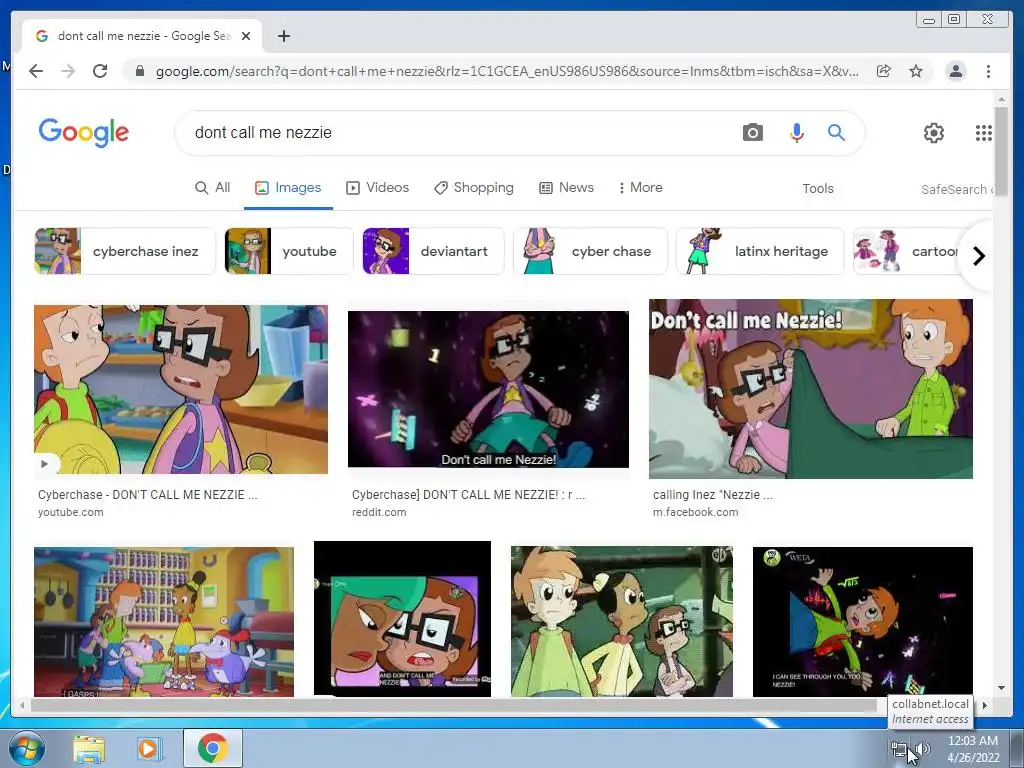This screenshot has width=1024, height=768.
Task: Click the Chrome taskbar button
Action: pyautogui.click(x=212, y=748)
